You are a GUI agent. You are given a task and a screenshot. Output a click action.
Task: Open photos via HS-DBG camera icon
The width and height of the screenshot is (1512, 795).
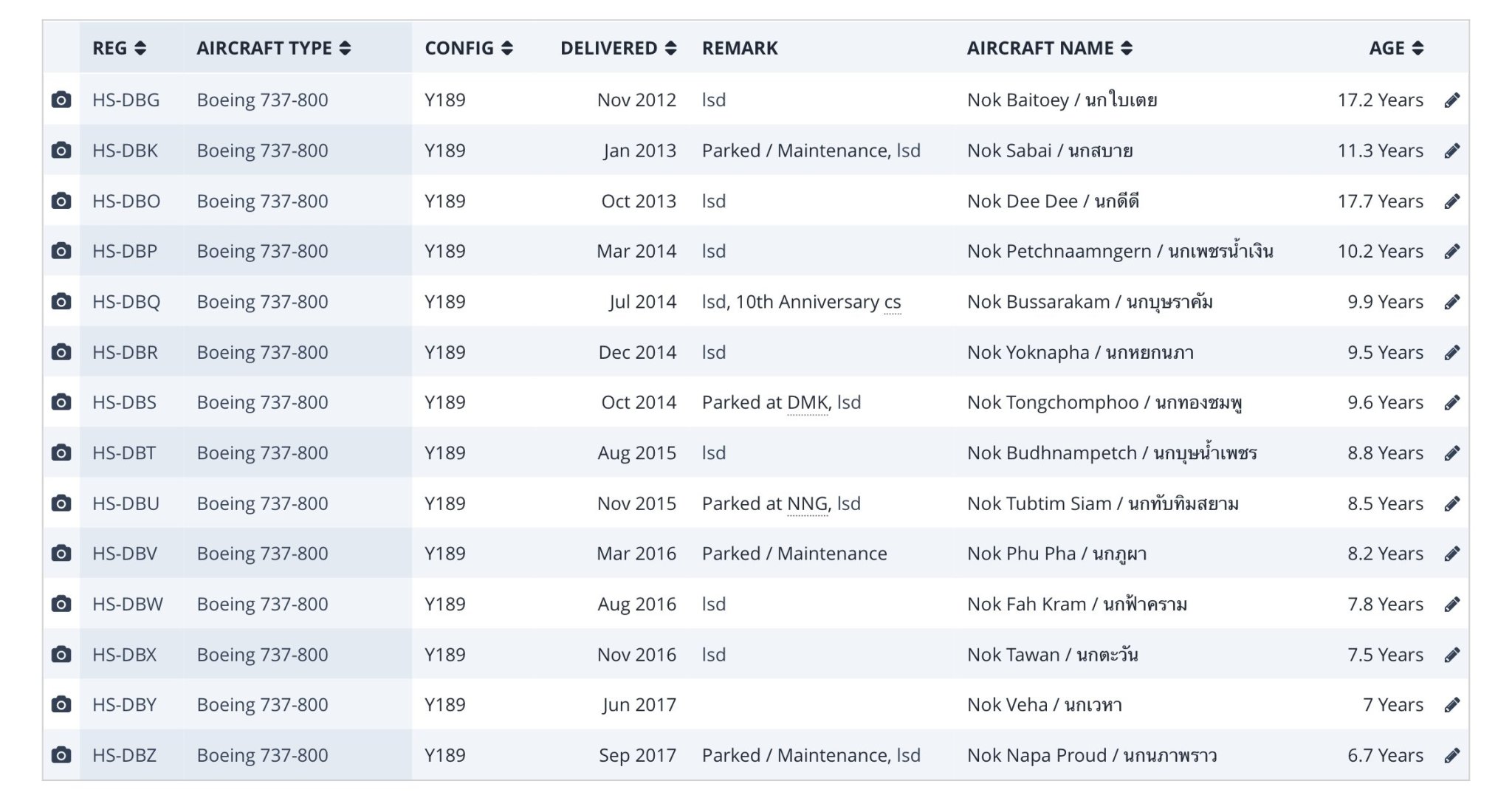[61, 100]
